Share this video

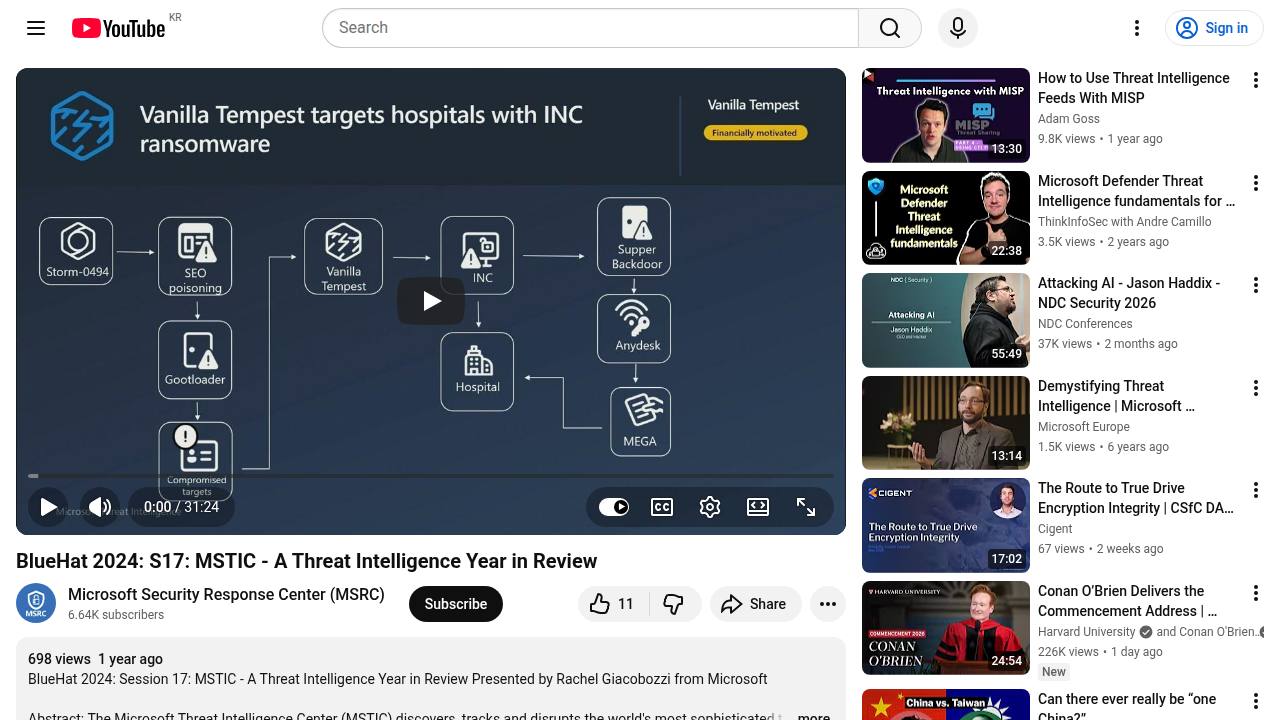755,604
